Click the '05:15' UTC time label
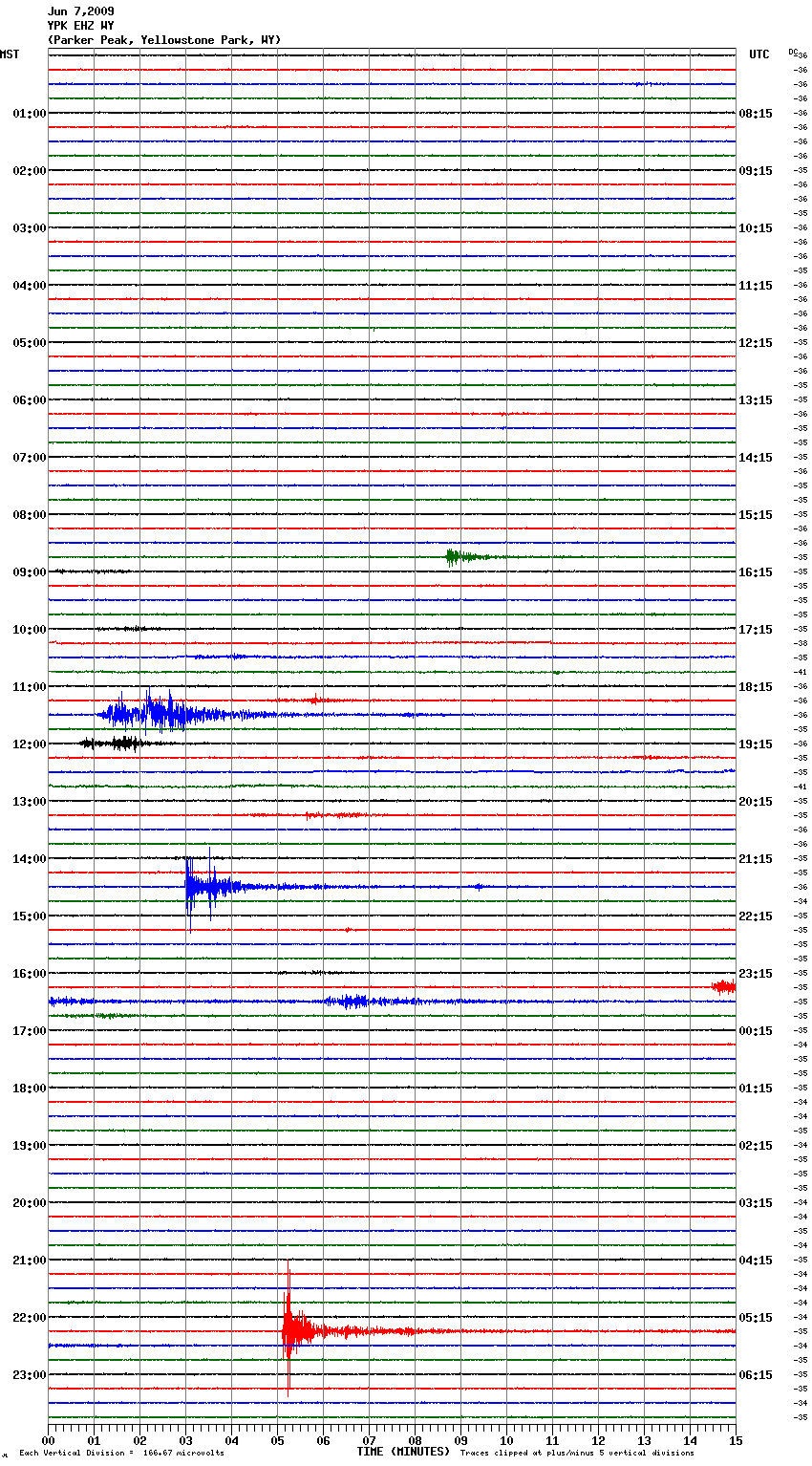This screenshot has width=812, height=1466. click(756, 1318)
